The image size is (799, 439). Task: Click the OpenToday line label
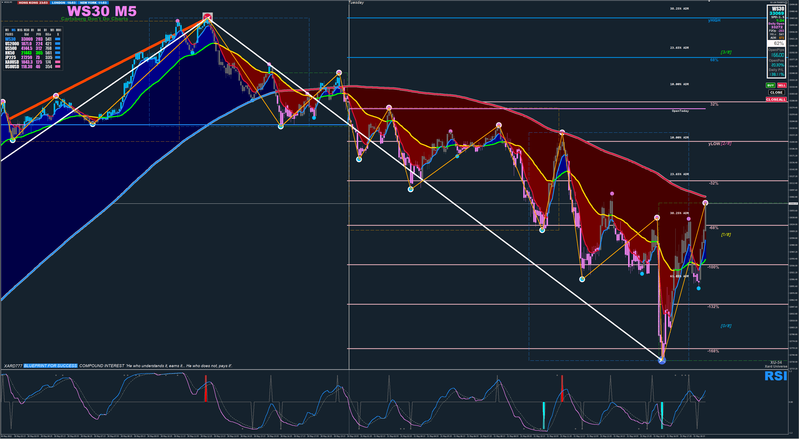(680, 111)
